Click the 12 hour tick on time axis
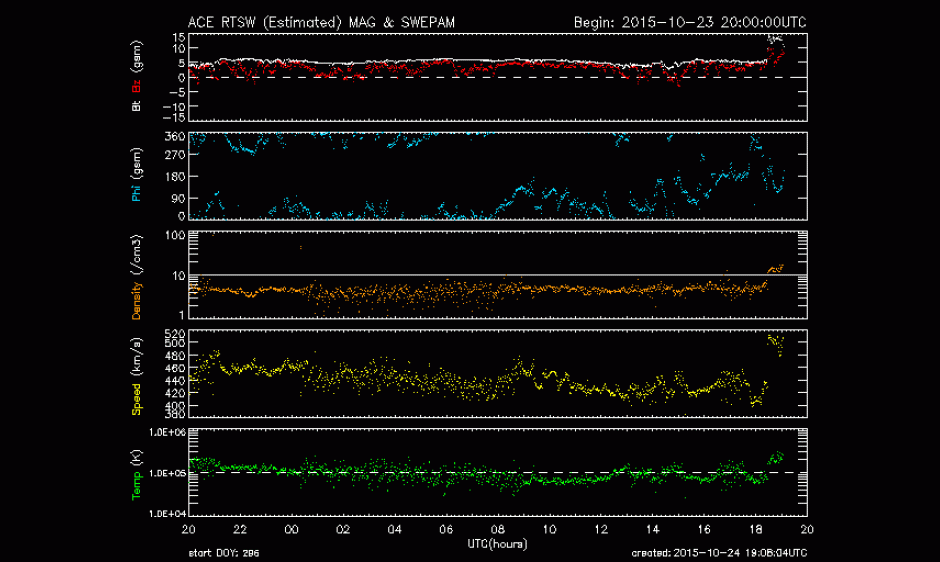Viewport: 940px width, 562px height. coord(601,528)
